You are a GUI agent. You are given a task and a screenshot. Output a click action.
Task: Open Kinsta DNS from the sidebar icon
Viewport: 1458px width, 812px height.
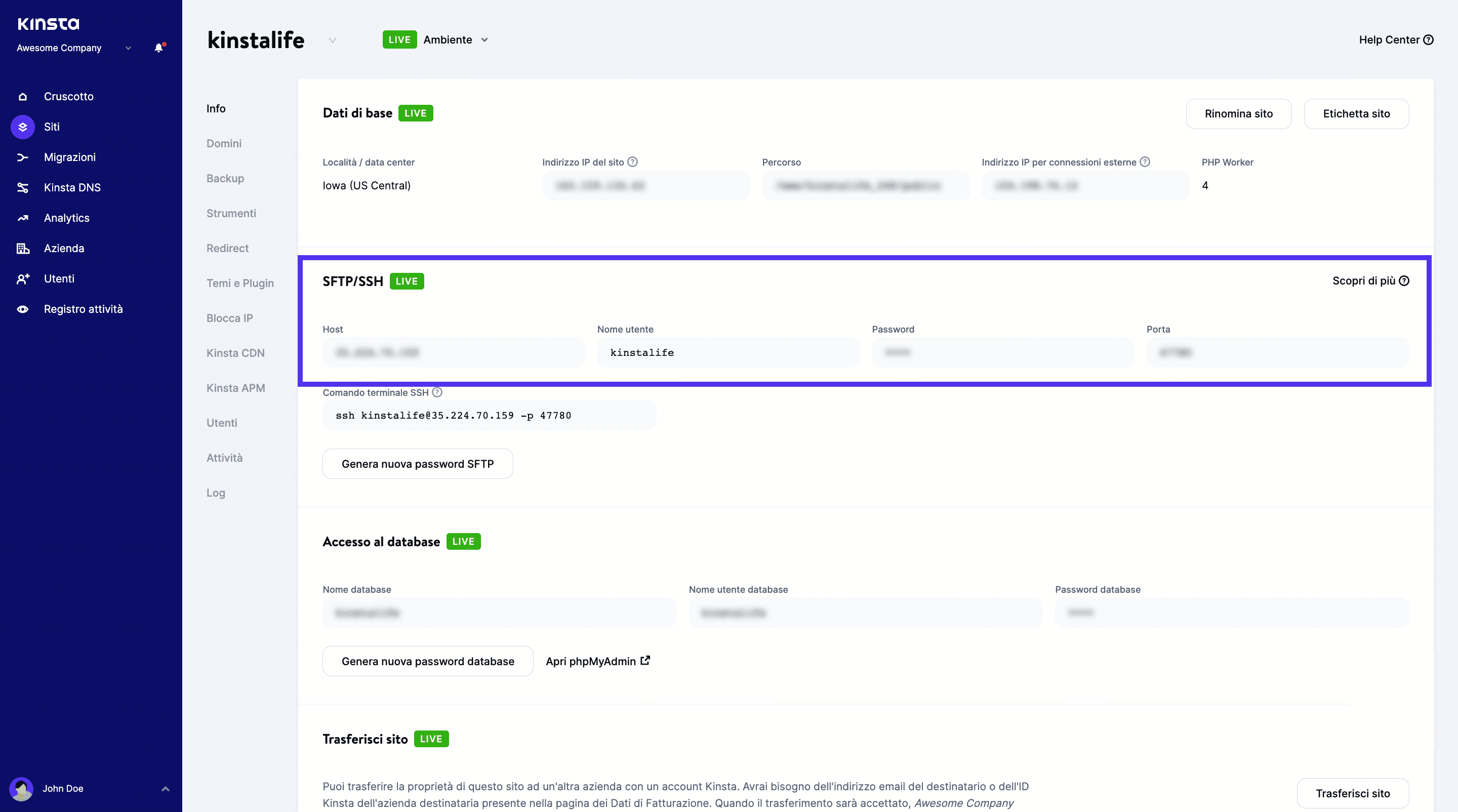point(23,187)
